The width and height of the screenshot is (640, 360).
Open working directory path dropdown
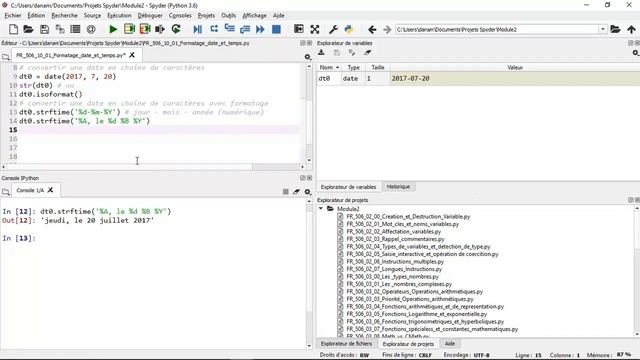pos(602,29)
